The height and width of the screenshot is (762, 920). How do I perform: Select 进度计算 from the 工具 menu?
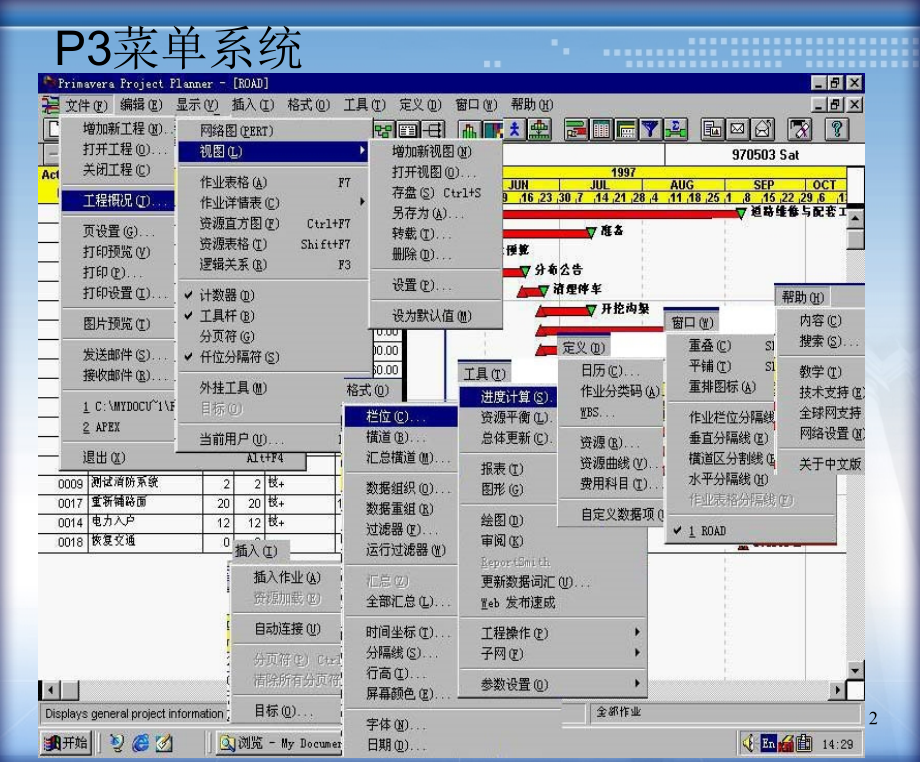[515, 395]
